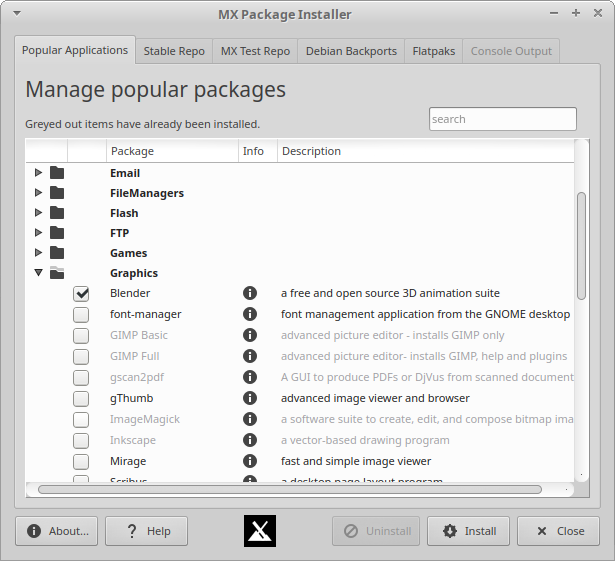615x561 pixels.
Task: Select the gThumb package name
Action: (x=131, y=398)
